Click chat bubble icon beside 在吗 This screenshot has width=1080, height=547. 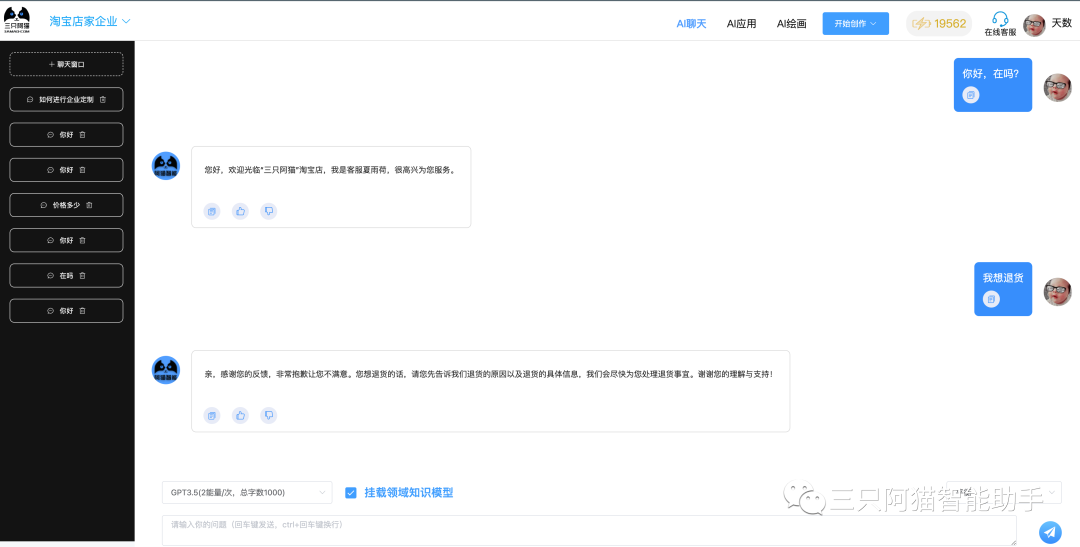50,276
